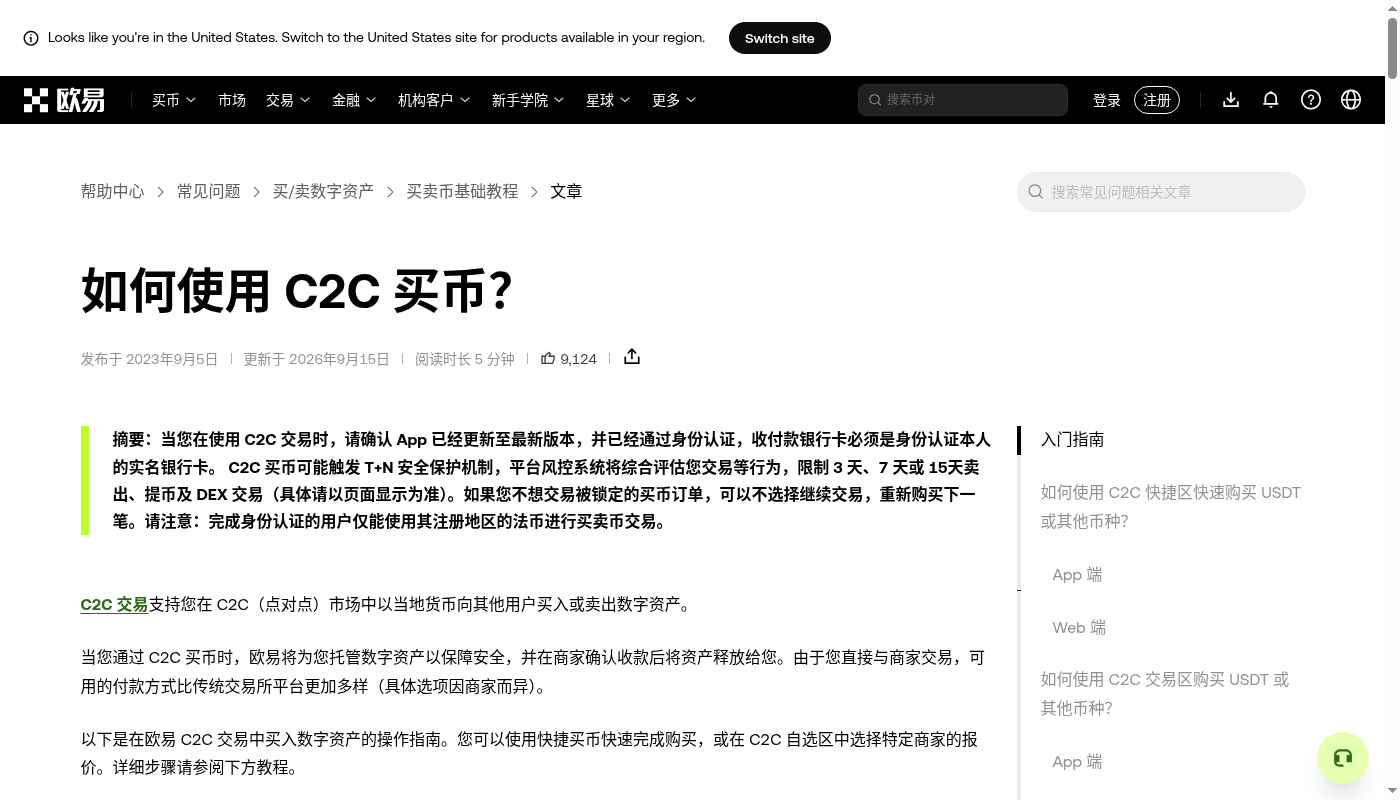Jump to 如何使用 C2C 快捷区快速购买 USDT section
The width and height of the screenshot is (1400, 800).
(1171, 507)
